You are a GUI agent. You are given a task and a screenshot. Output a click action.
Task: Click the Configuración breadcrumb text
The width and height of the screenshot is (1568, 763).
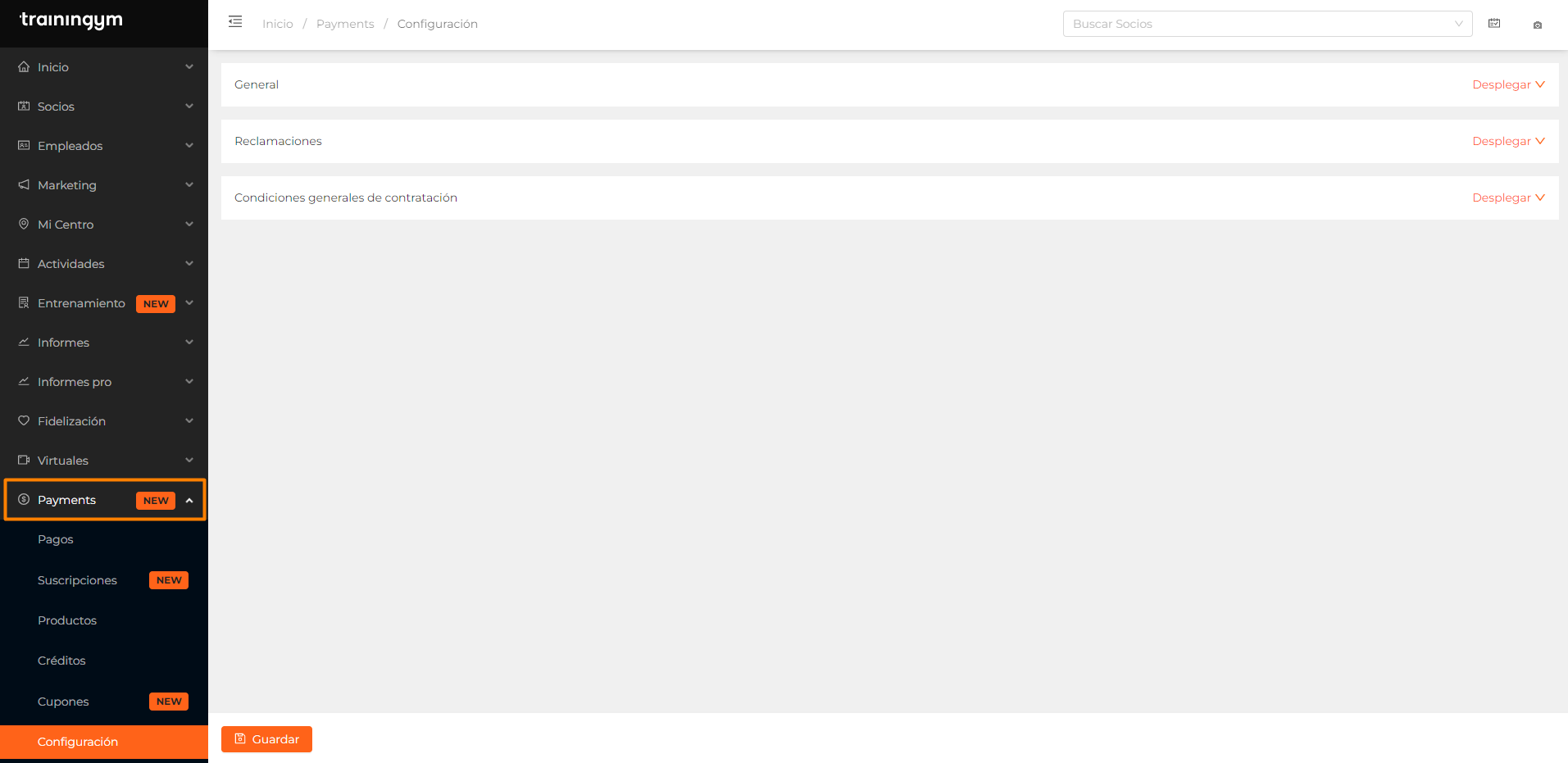[438, 24]
